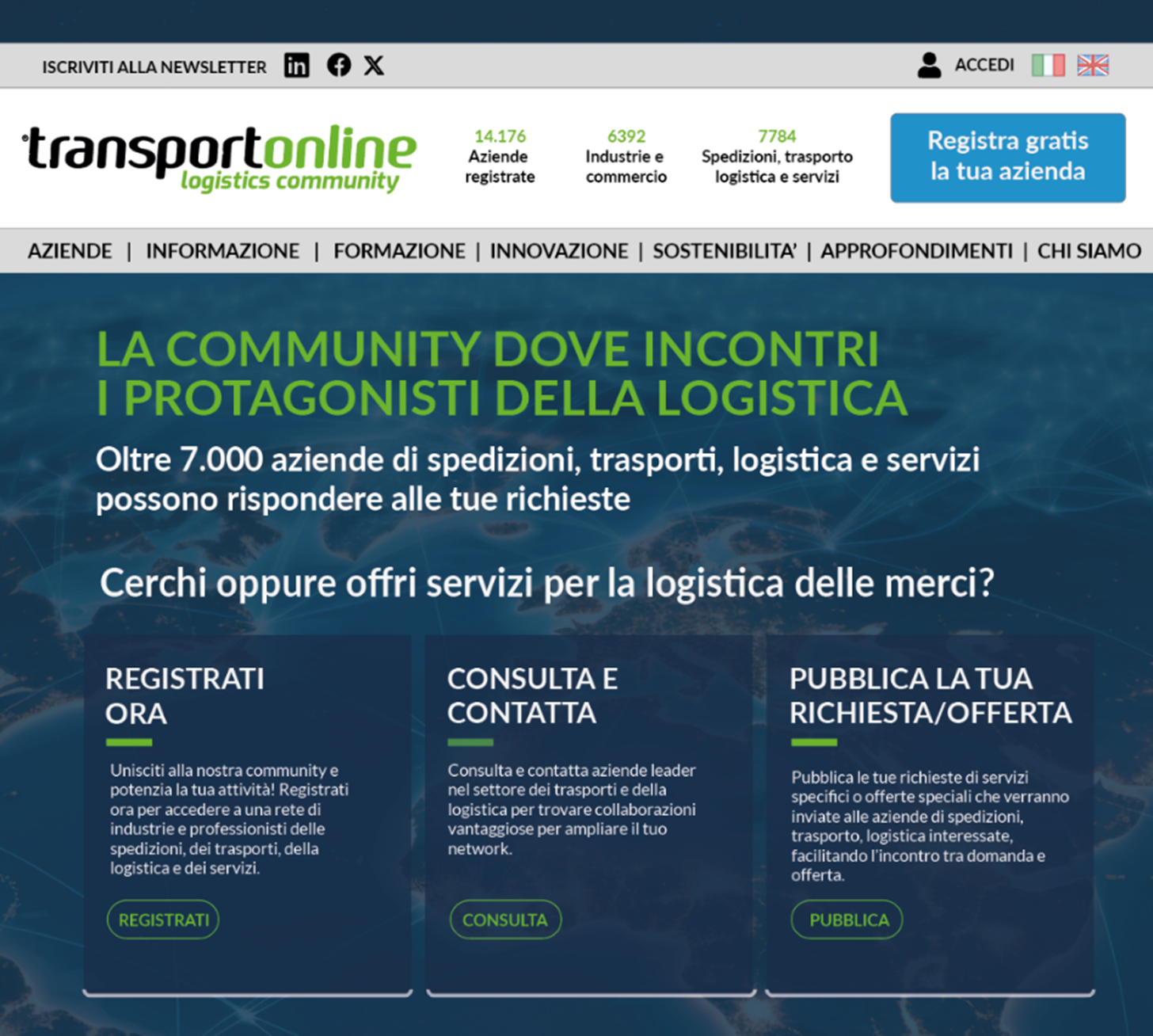Select FORMAZIONE in the navigation bar
Viewport: 1153px width, 1036px height.
tap(399, 251)
